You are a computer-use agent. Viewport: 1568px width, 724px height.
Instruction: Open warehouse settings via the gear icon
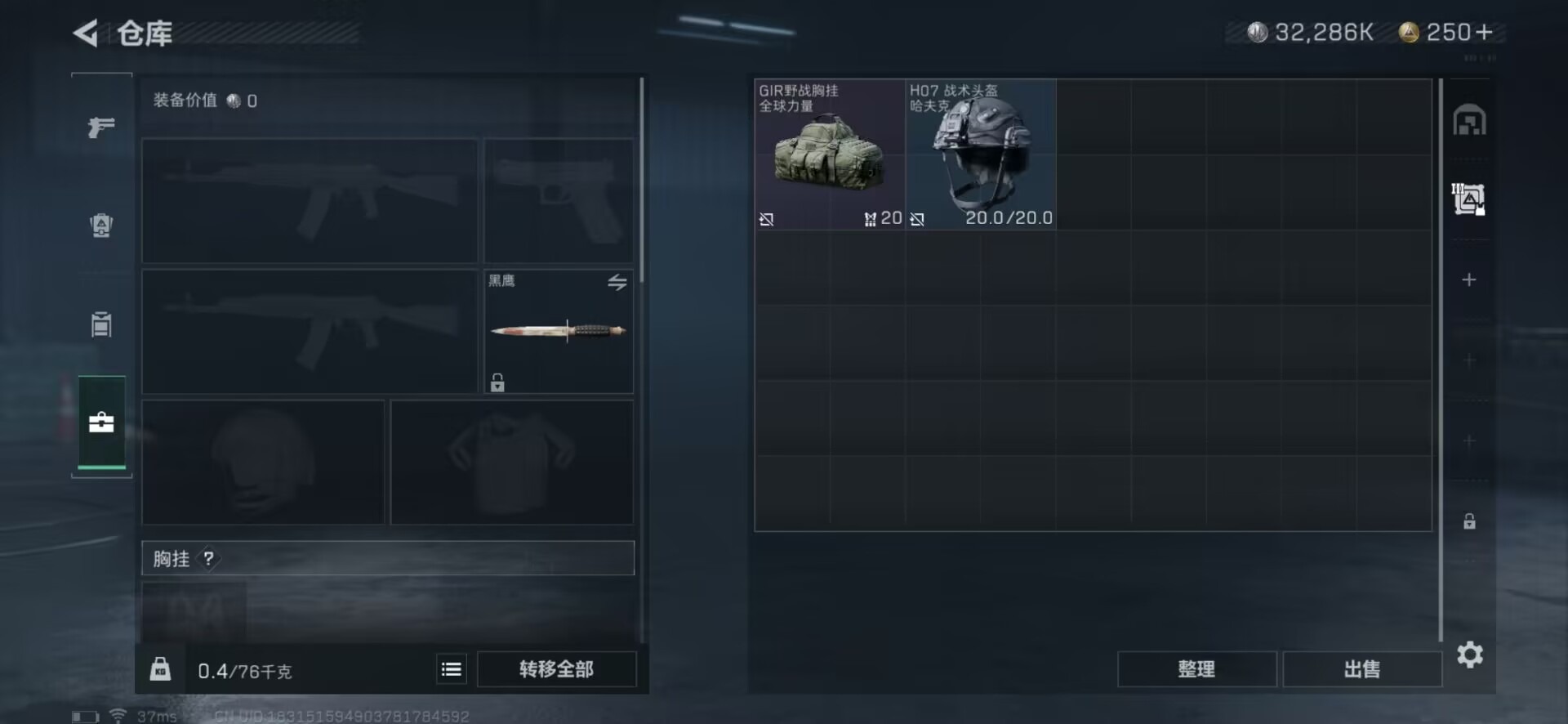1470,655
